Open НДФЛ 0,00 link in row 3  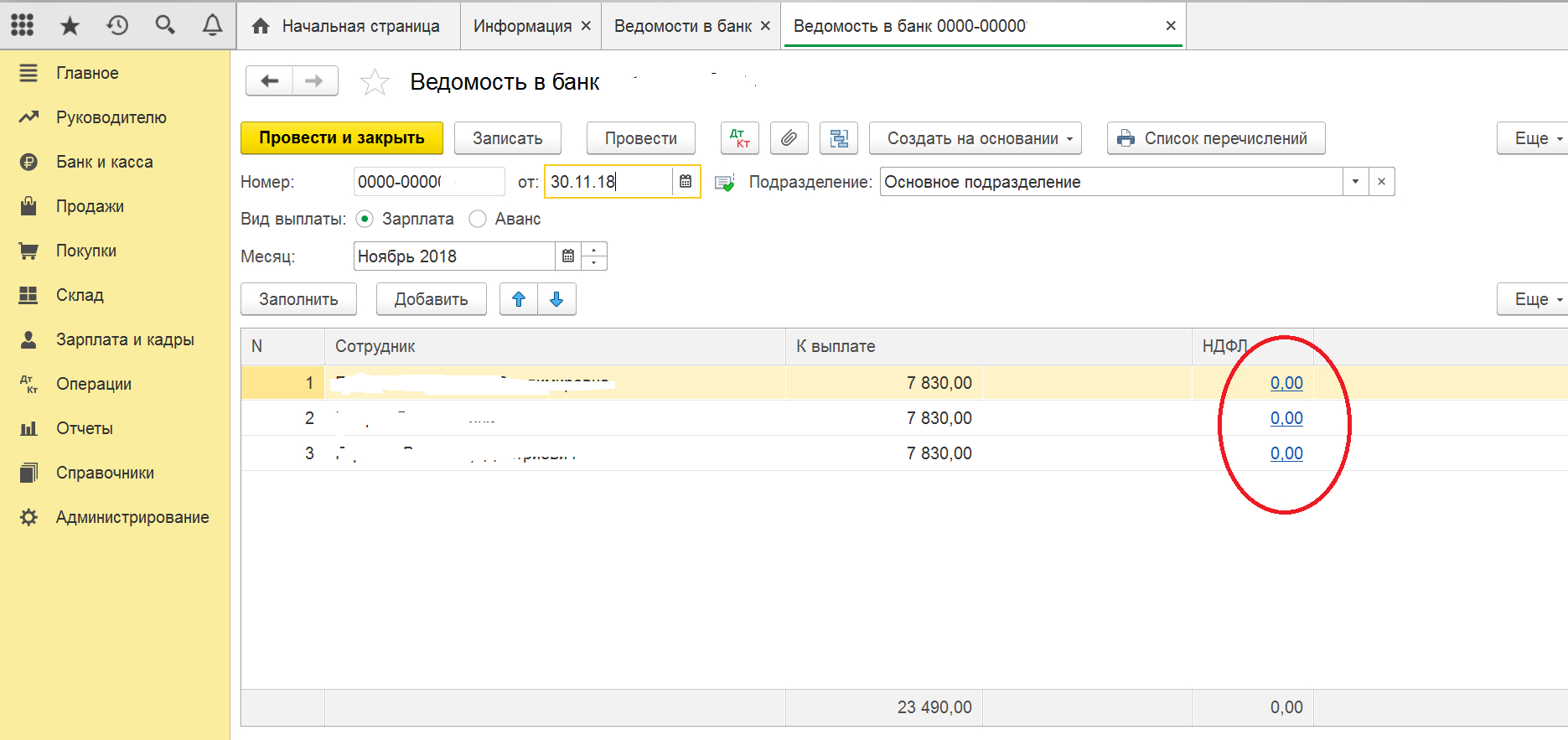pyautogui.click(x=1286, y=453)
